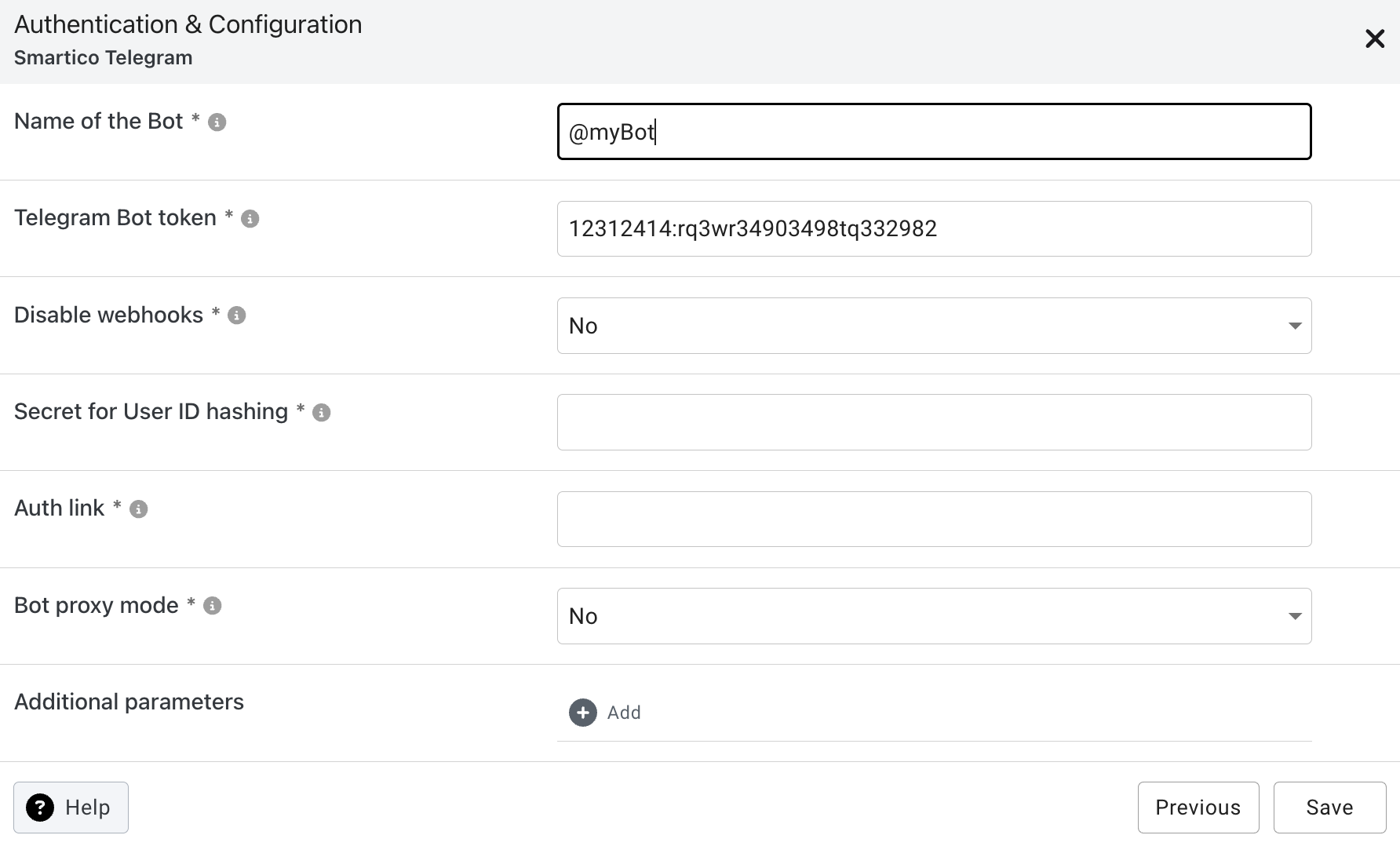1400x846 pixels.
Task: Click info icon beside Bot proxy mode
Action: point(212,606)
